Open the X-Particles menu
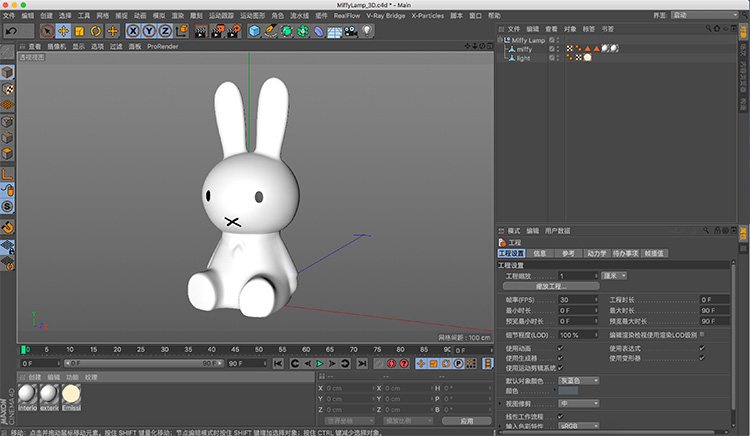The width and height of the screenshot is (750, 436). coord(428,16)
